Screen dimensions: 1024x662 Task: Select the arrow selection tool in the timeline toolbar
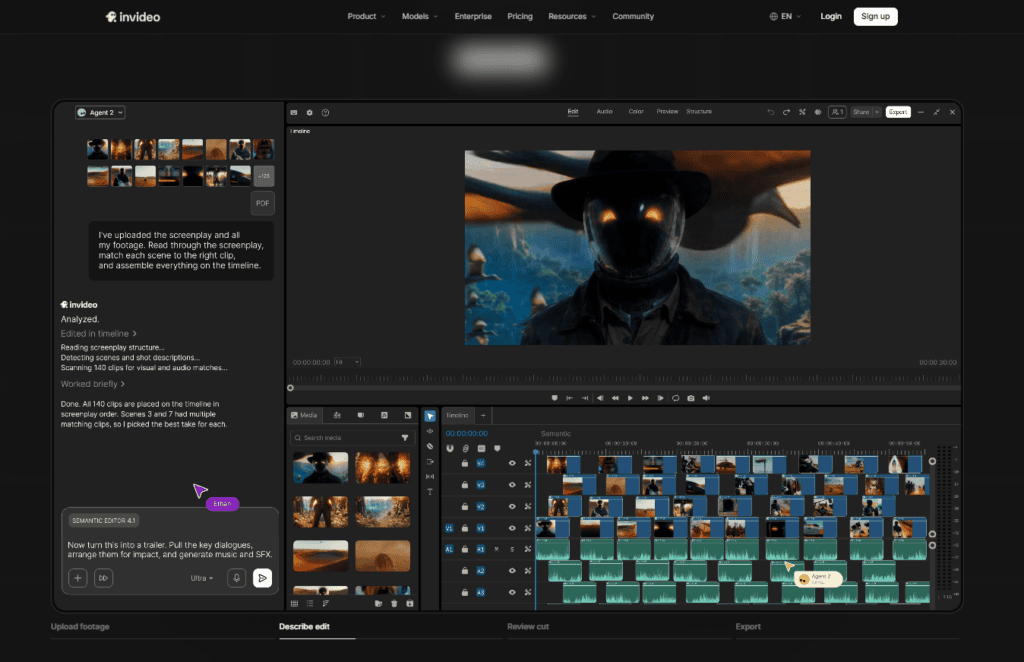(430, 416)
